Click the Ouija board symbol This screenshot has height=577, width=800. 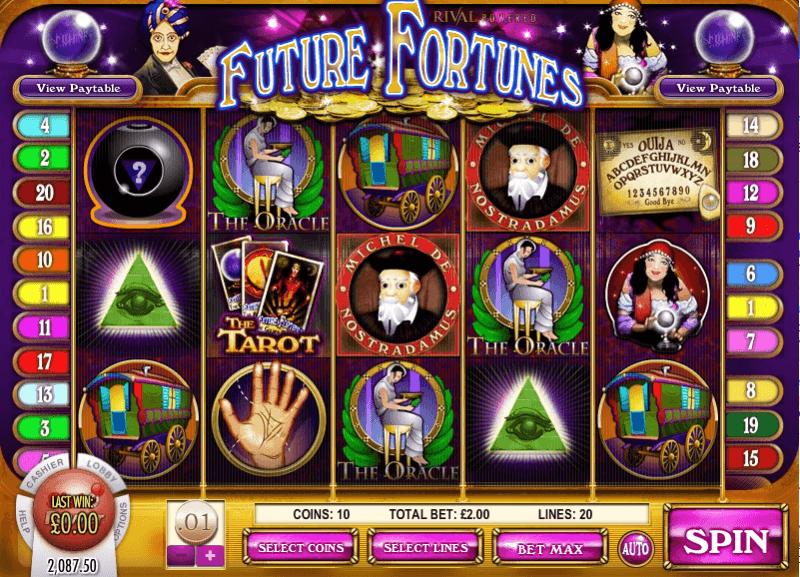coord(658,173)
